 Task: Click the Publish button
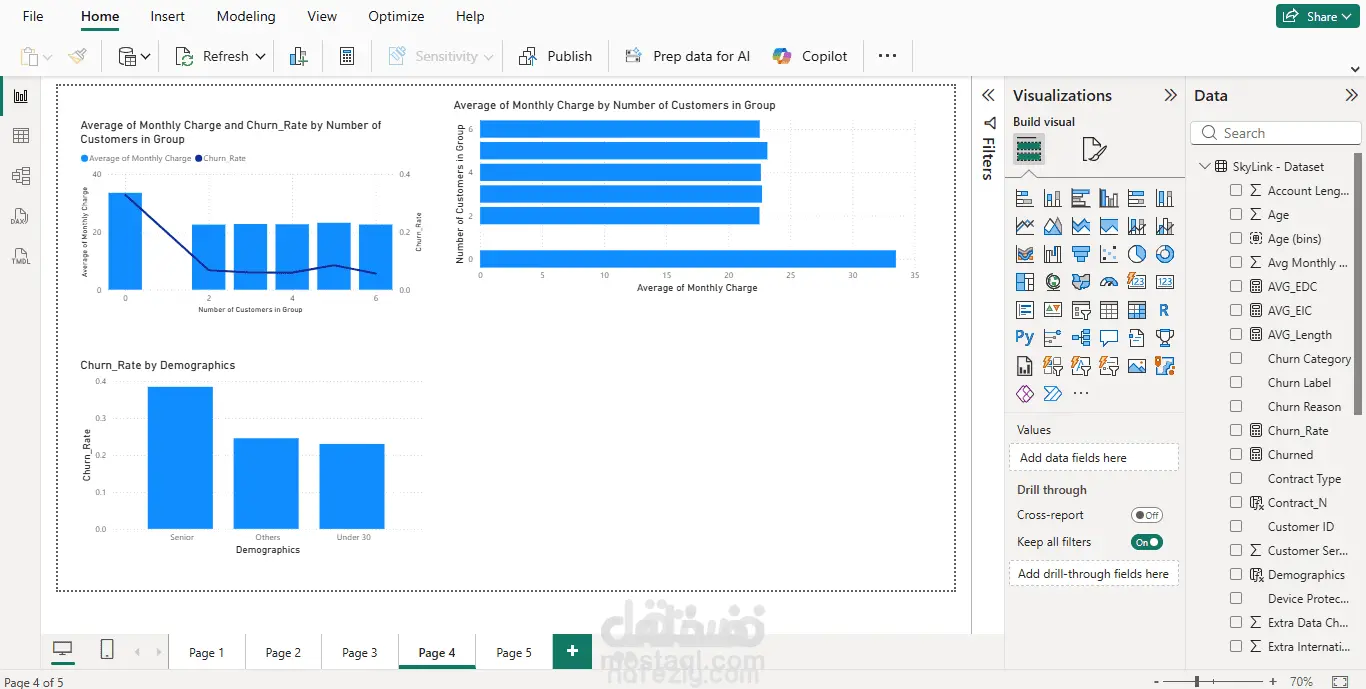pos(556,57)
